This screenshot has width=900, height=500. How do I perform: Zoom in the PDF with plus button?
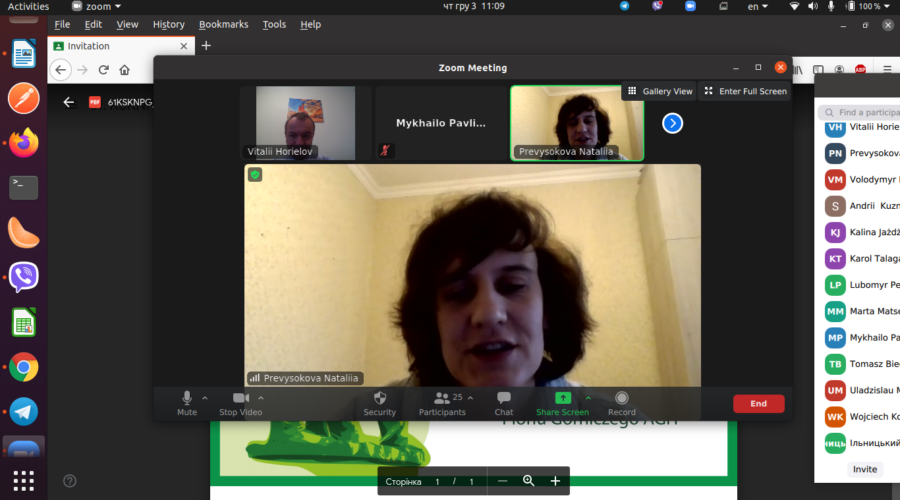555,481
